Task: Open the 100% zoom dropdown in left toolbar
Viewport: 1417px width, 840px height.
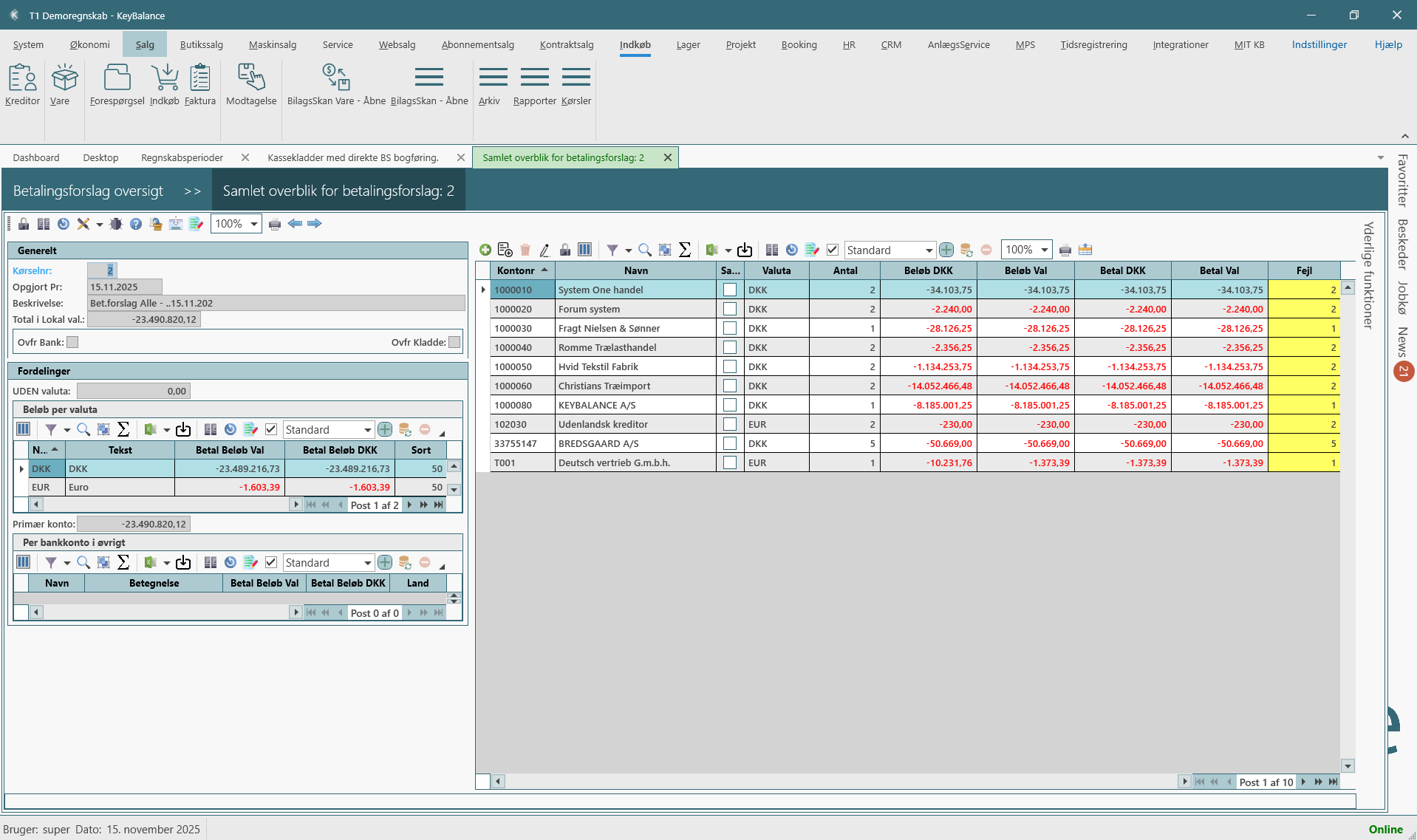Action: point(253,224)
